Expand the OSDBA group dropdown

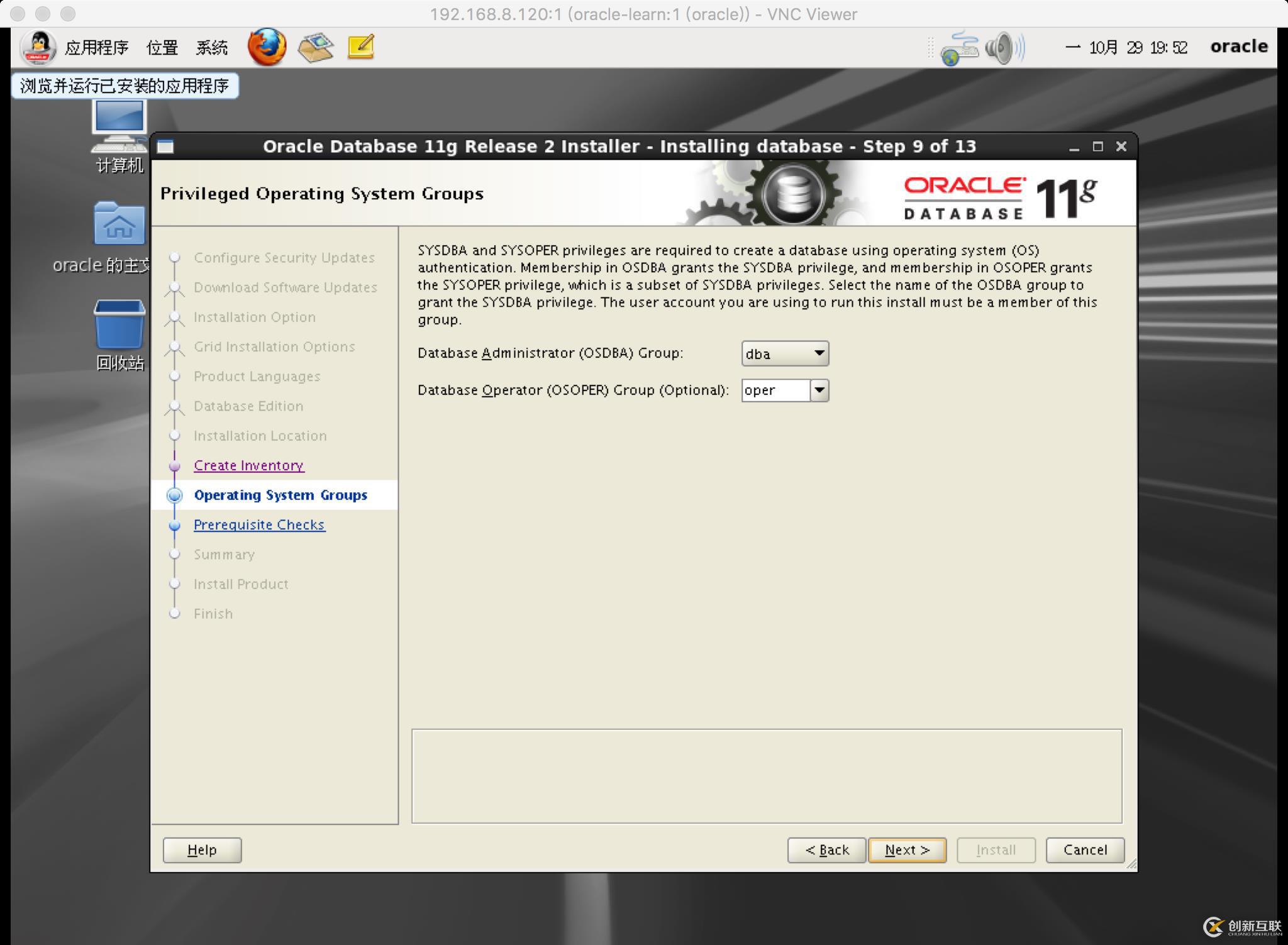coord(785,353)
